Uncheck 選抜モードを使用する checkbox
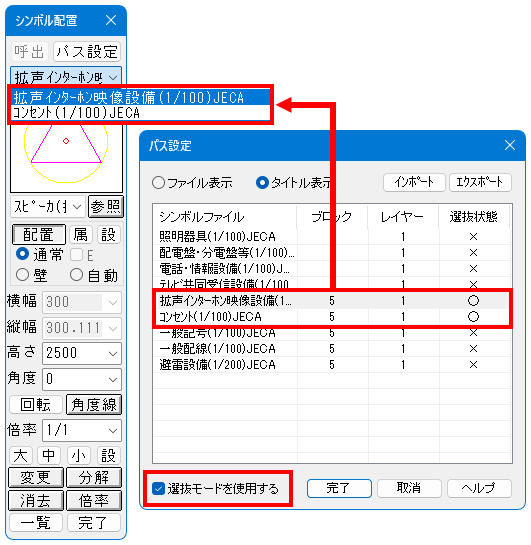The image size is (531, 545). tap(158, 489)
